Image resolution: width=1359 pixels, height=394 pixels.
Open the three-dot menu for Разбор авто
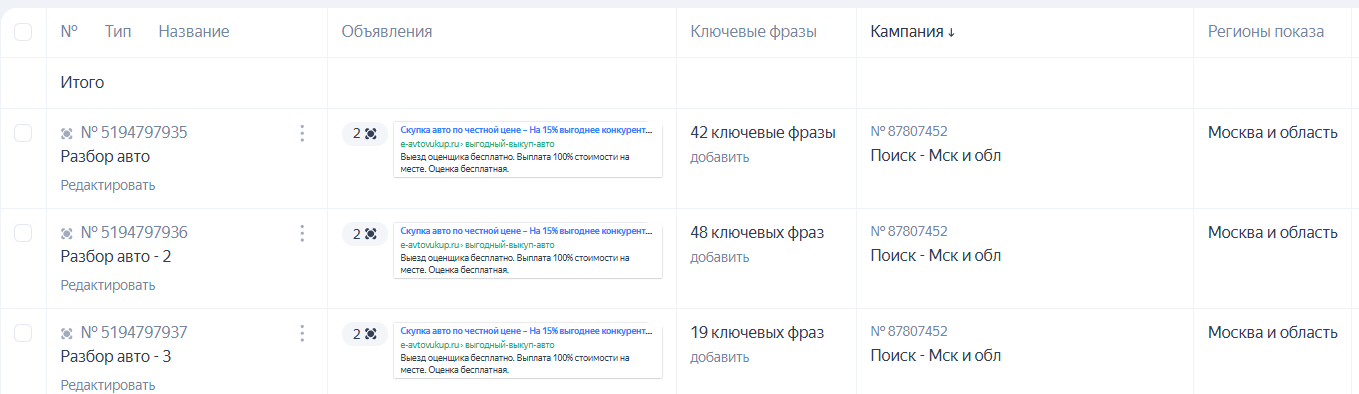coord(302,133)
